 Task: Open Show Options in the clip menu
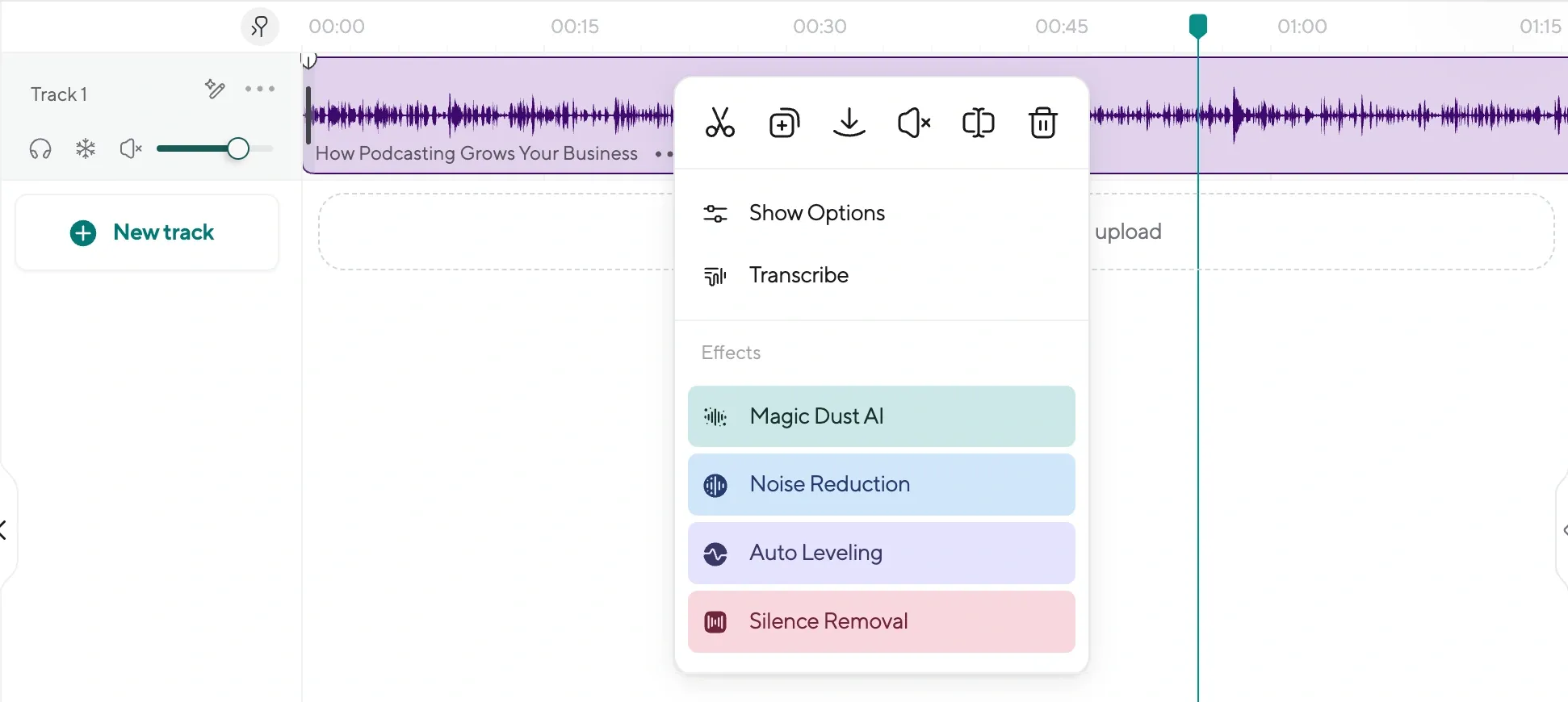click(816, 213)
